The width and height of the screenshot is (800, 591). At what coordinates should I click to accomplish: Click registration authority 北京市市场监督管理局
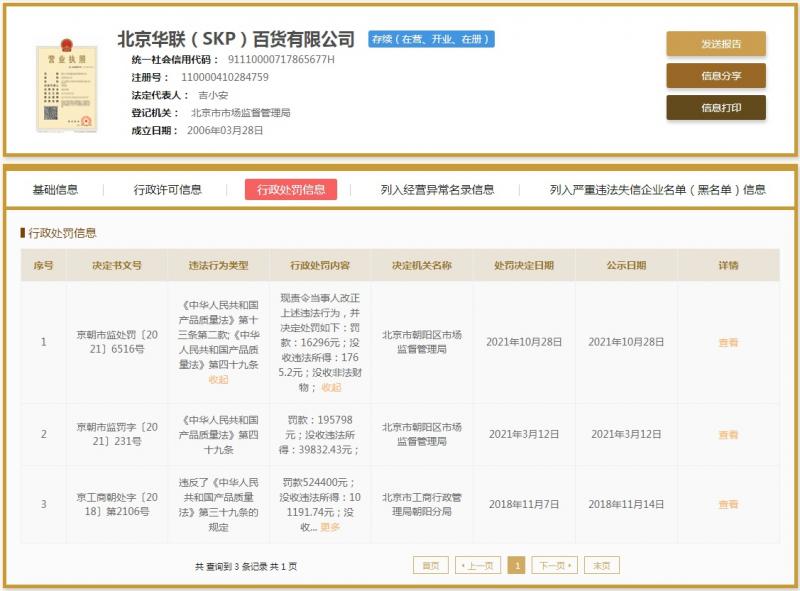(240, 113)
